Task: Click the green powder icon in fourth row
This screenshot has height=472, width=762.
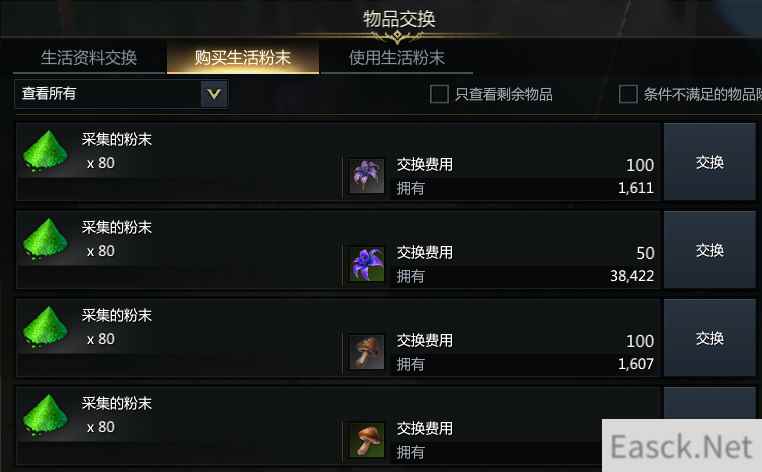Action: click(45, 415)
